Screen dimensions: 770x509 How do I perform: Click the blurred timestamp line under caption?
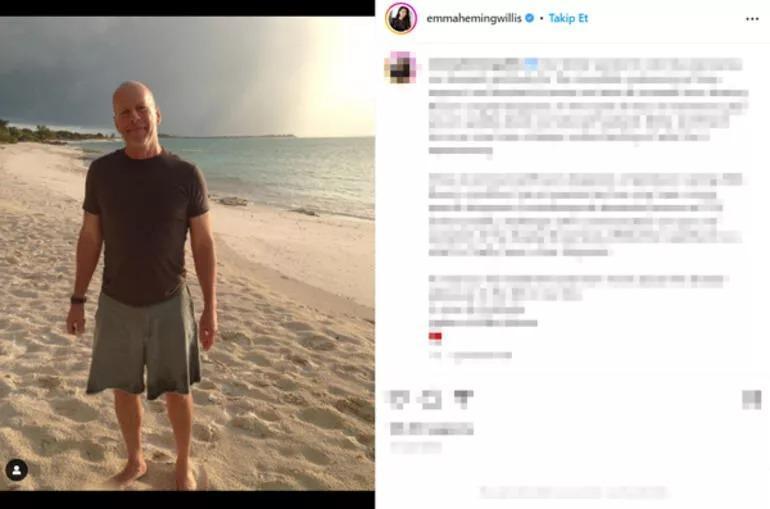[470, 355]
